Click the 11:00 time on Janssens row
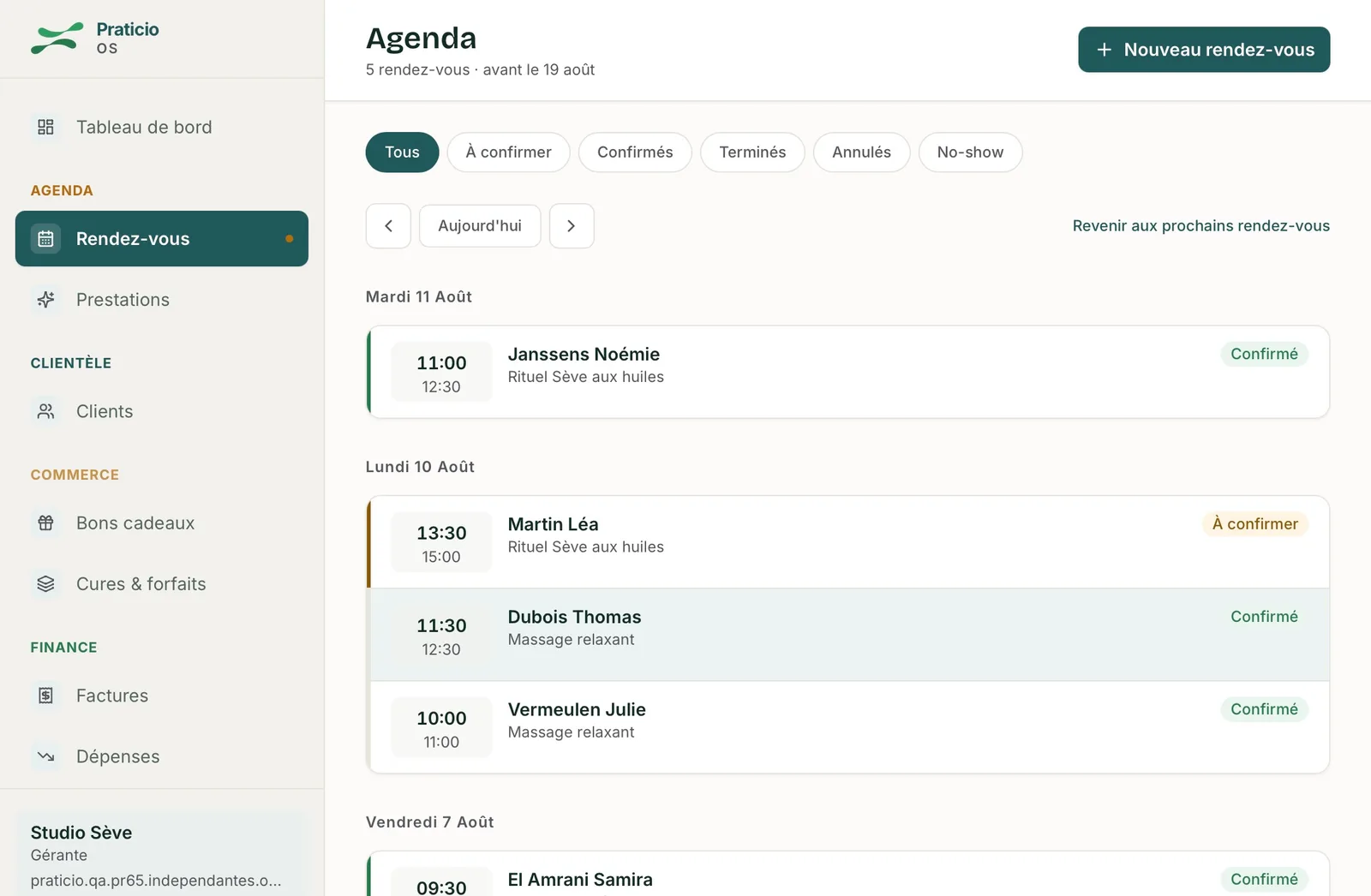The height and width of the screenshot is (896, 1371). click(x=441, y=363)
